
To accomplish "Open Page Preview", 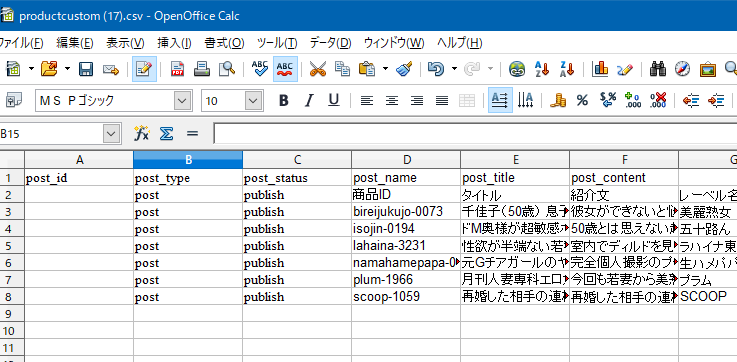I will 227,70.
